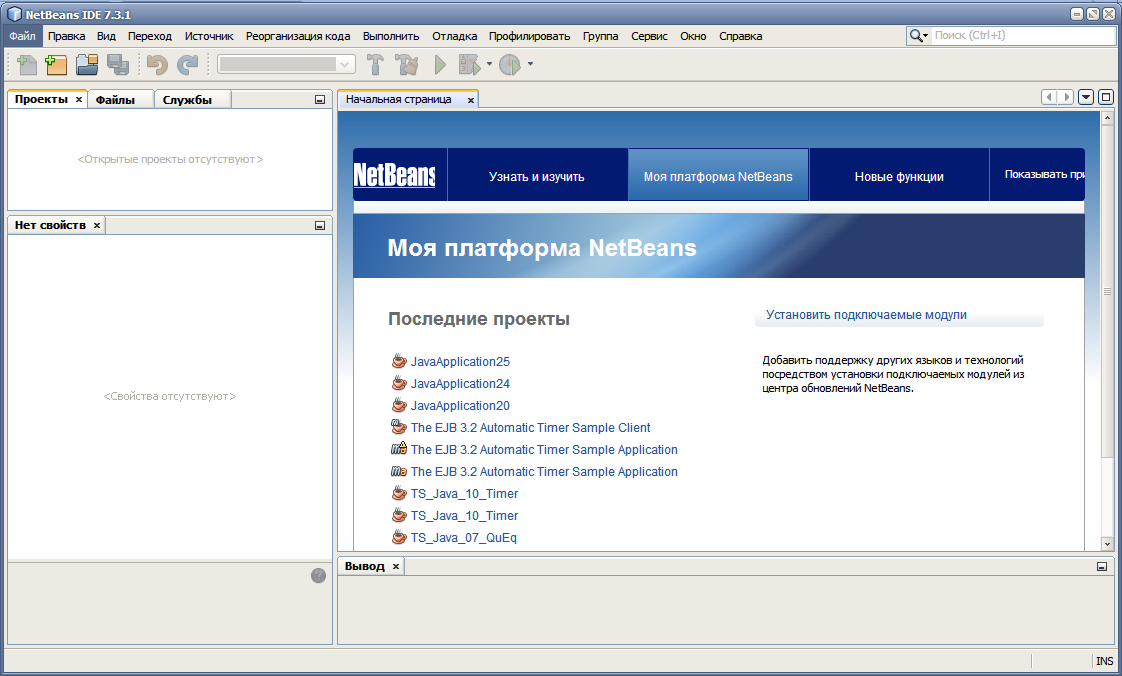Image resolution: width=1122 pixels, height=676 pixels.
Task: Select the Узнать и изучить tab
Action: [536, 176]
